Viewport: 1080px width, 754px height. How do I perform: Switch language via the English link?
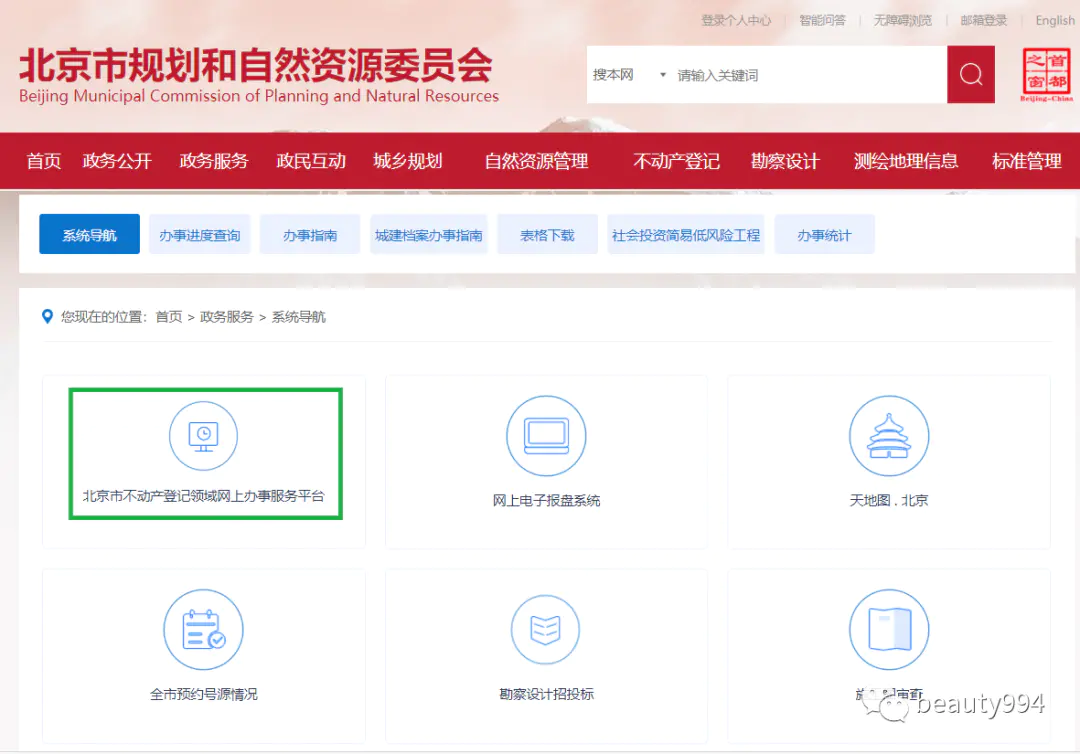click(x=1055, y=20)
